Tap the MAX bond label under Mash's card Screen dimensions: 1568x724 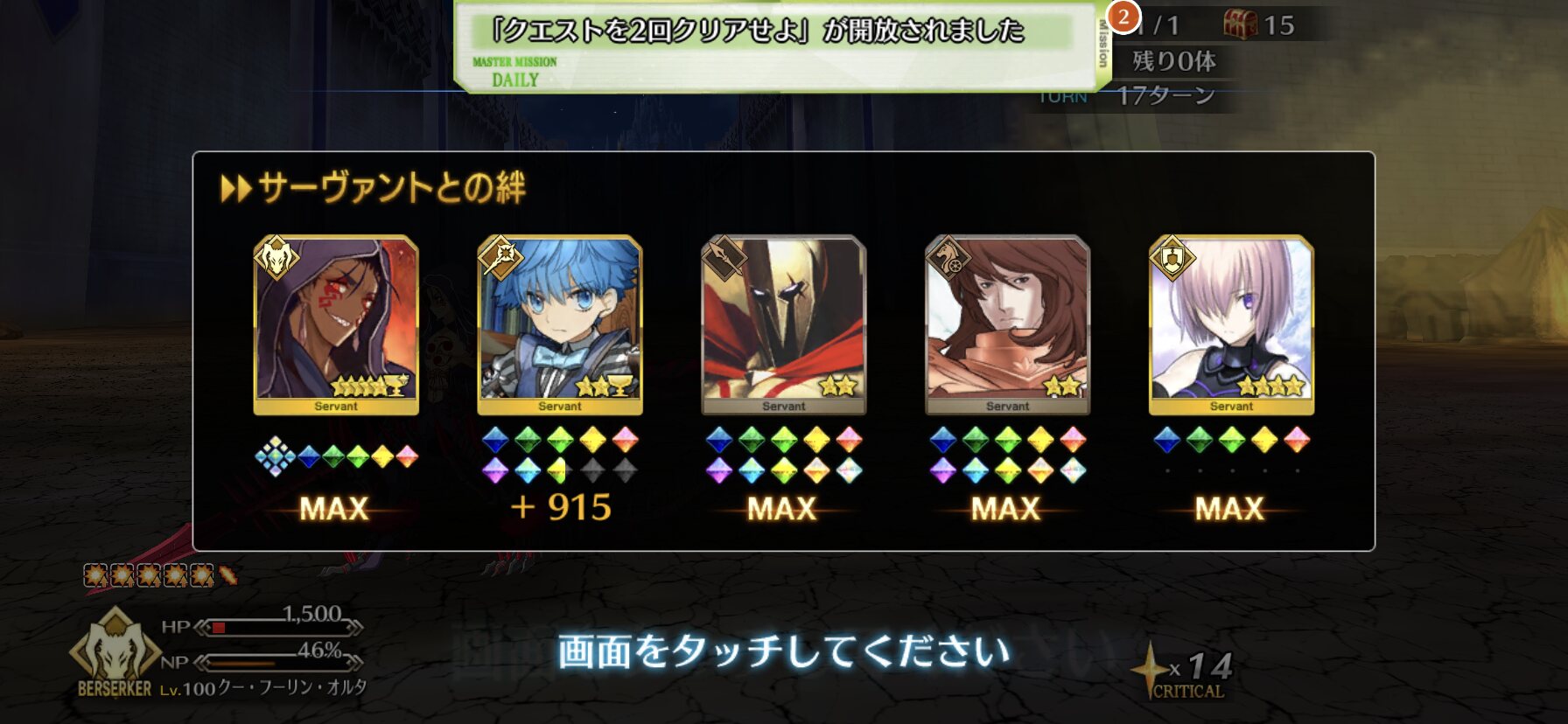(x=1229, y=508)
